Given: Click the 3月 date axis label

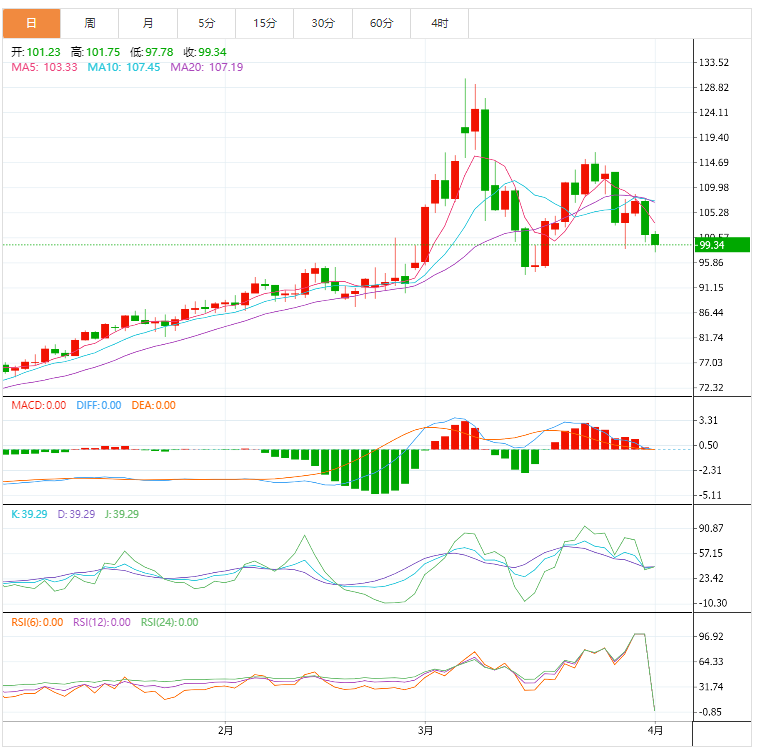Looking at the screenshot, I should [425, 730].
